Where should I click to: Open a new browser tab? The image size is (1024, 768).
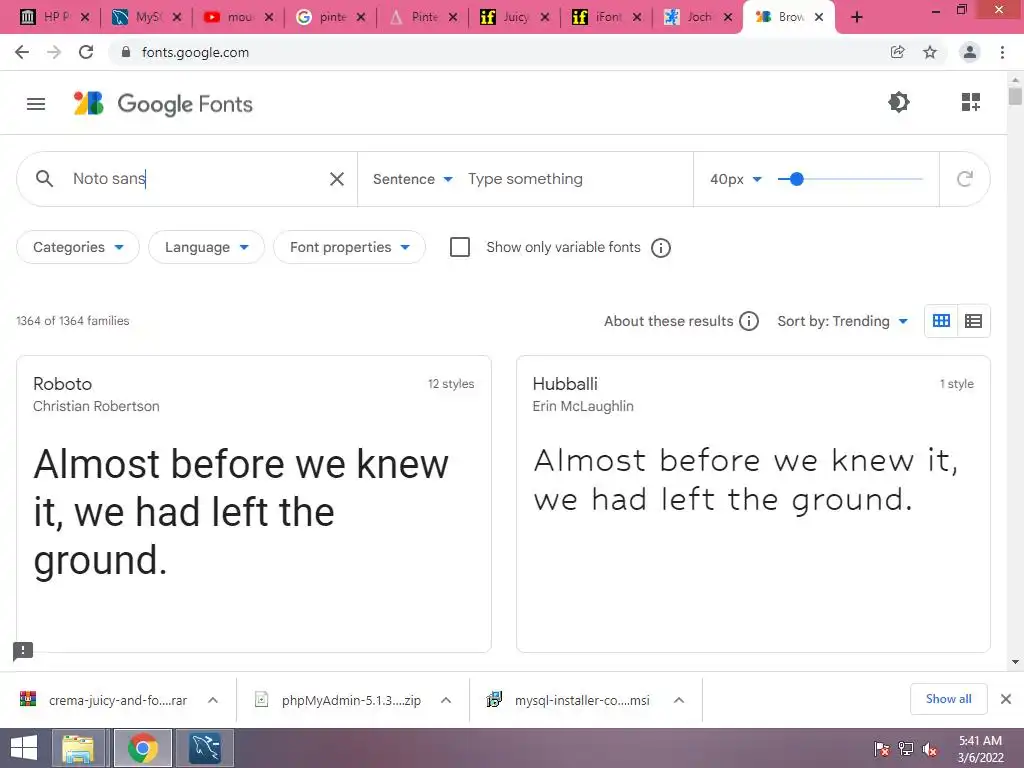(x=857, y=17)
